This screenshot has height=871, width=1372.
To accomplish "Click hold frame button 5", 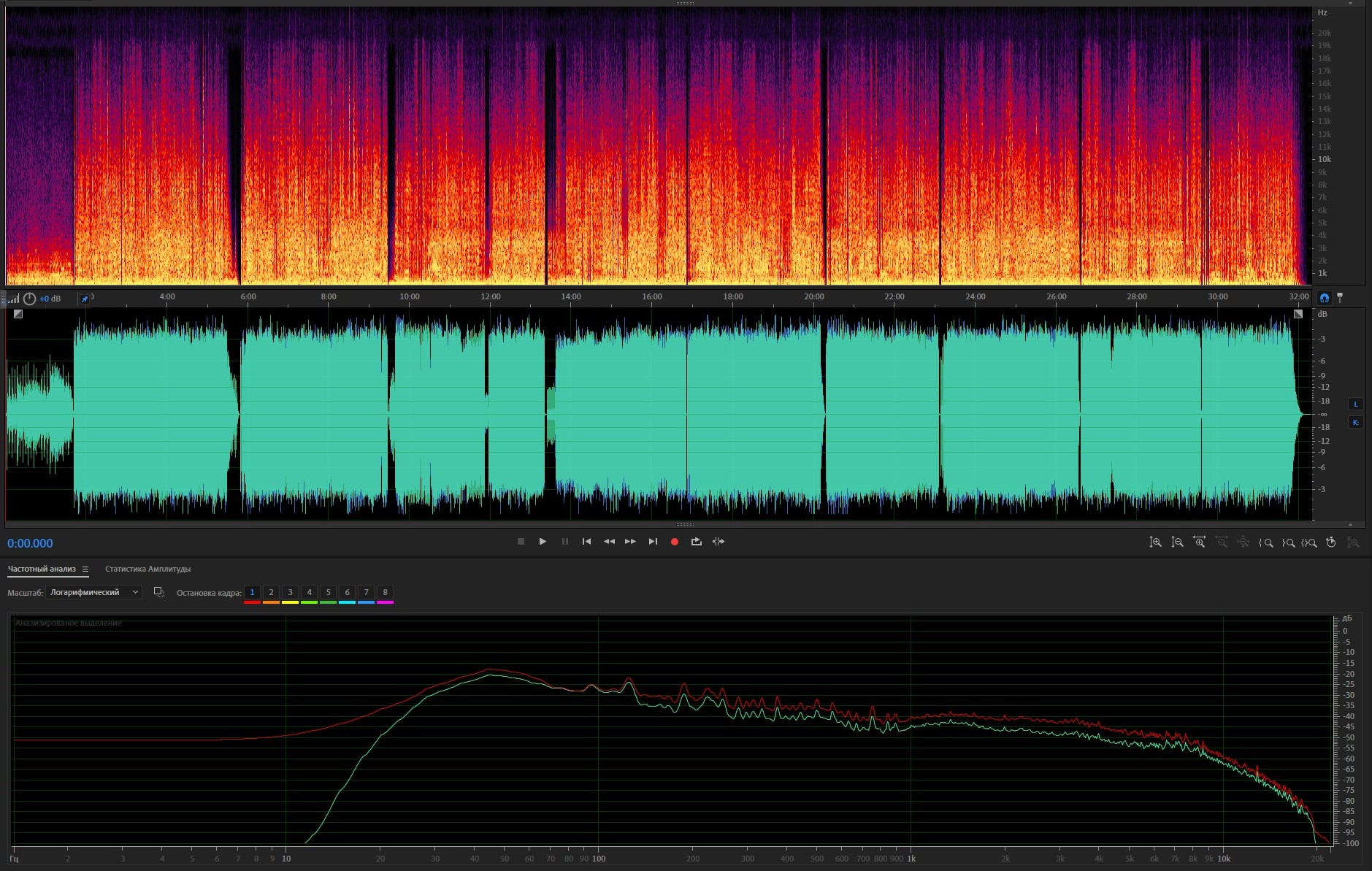I will [328, 592].
